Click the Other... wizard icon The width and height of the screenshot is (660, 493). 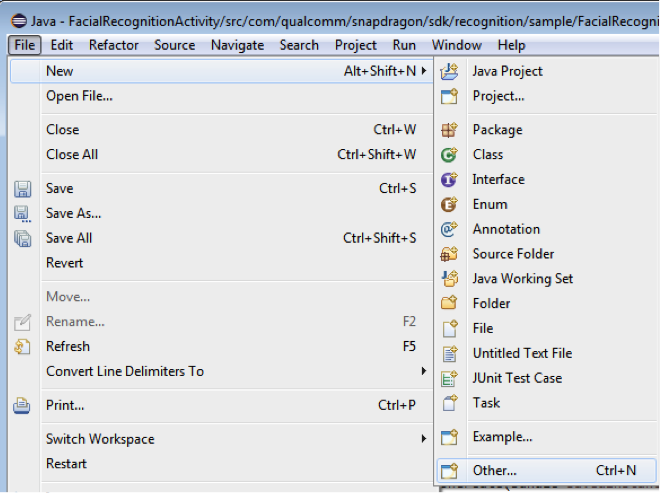[449, 471]
